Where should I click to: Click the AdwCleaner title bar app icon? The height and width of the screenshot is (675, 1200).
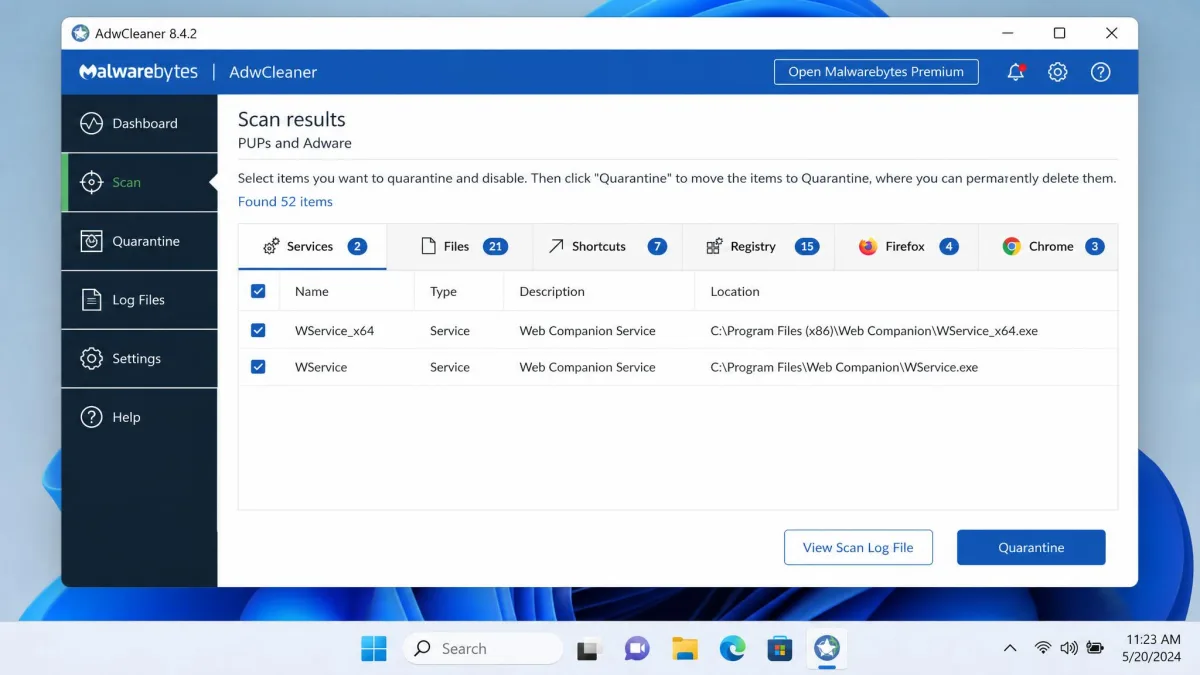pos(81,33)
